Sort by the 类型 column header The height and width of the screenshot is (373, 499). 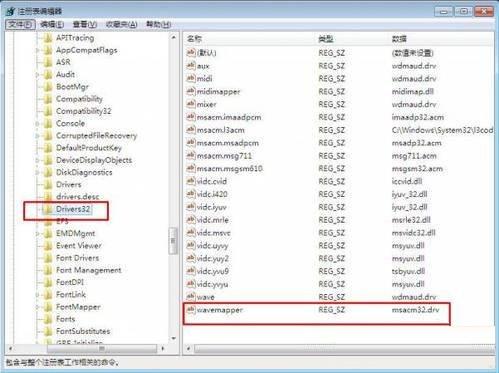point(352,39)
